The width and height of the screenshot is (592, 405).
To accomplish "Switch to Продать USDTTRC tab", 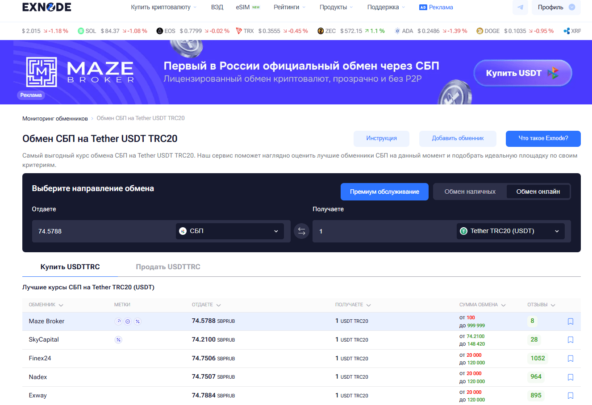I will (168, 267).
